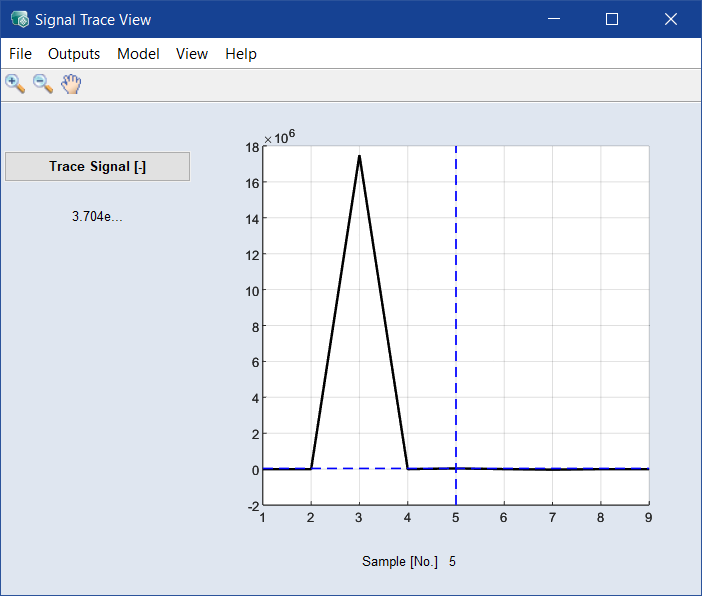Activate the Pan hand tool
This screenshot has width=702, height=596.
coord(70,84)
